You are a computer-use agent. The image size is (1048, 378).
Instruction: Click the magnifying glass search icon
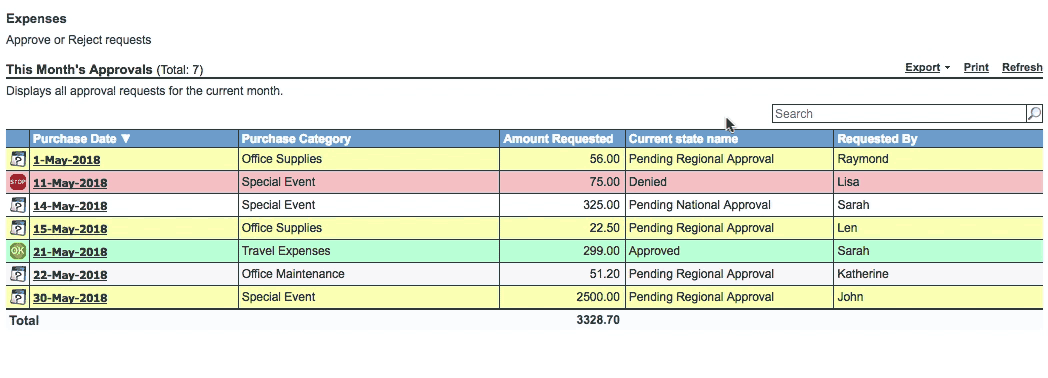(1034, 114)
